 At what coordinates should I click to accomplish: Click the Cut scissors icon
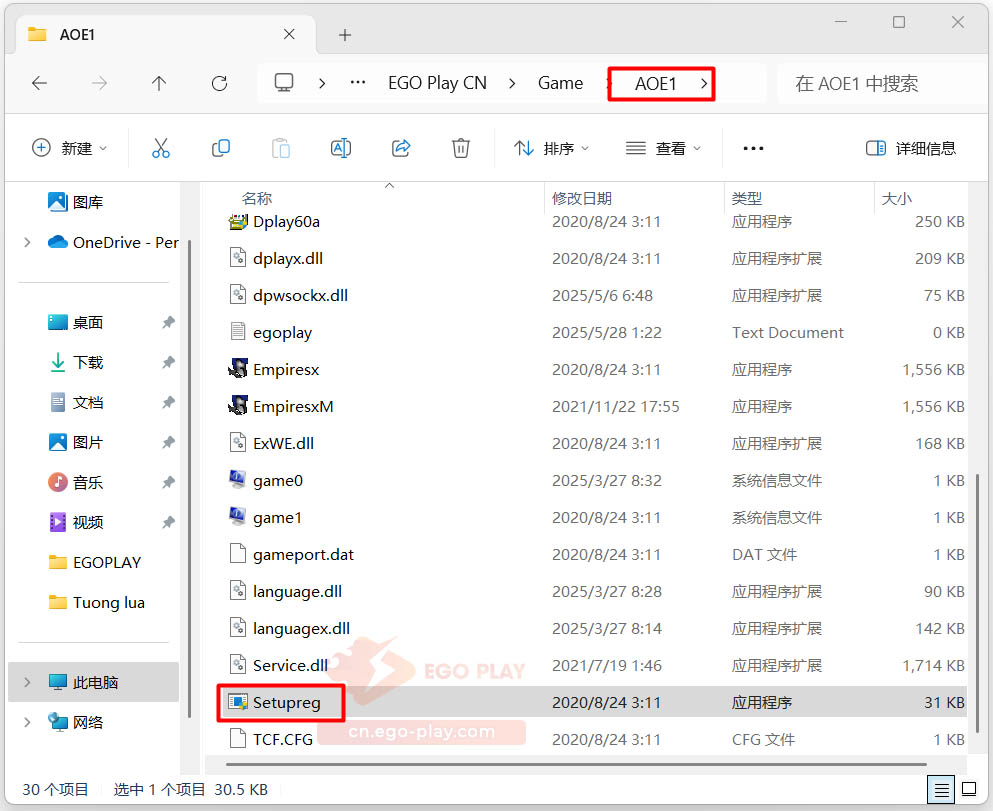pyautogui.click(x=161, y=148)
